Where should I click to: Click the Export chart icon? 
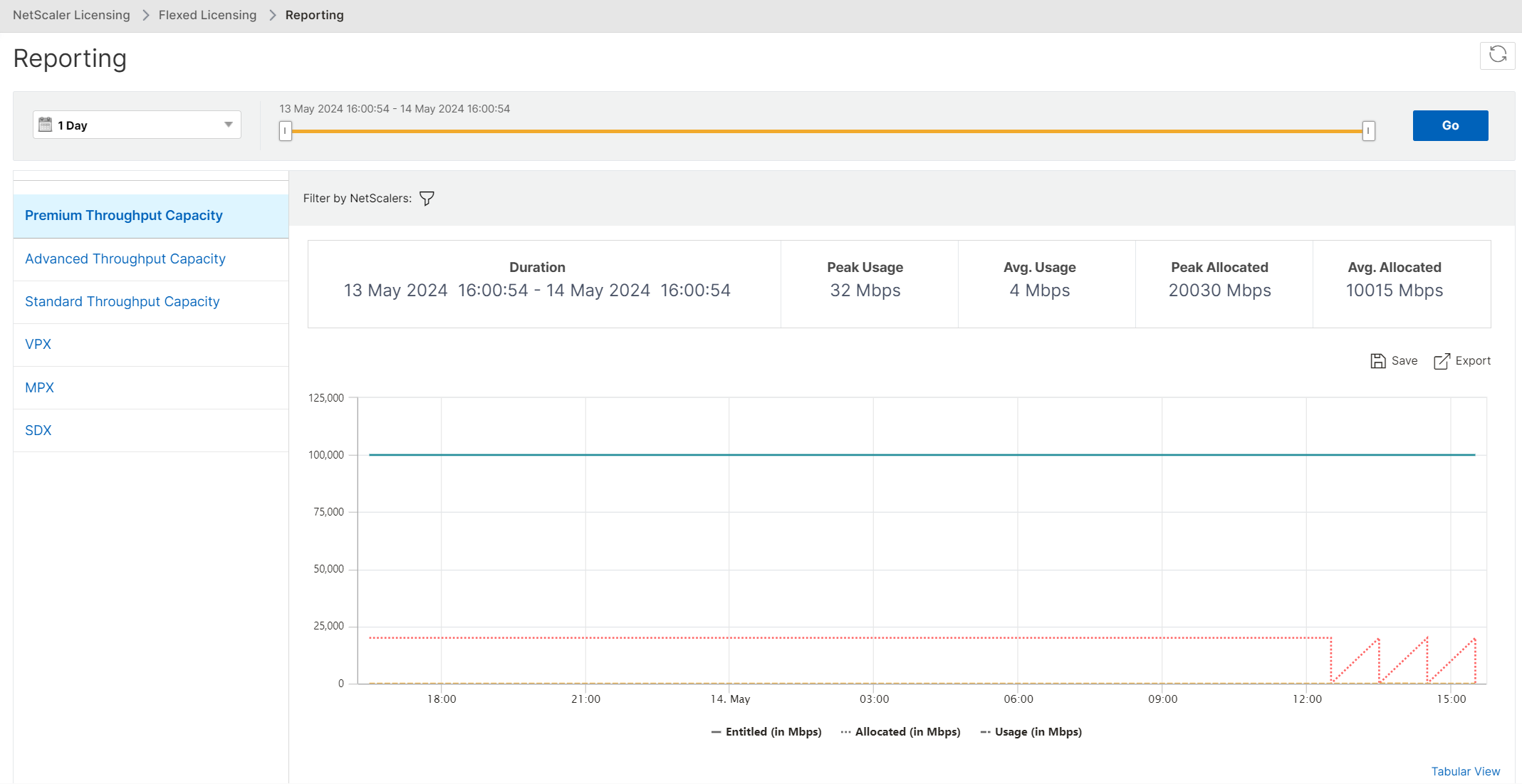(1442, 361)
